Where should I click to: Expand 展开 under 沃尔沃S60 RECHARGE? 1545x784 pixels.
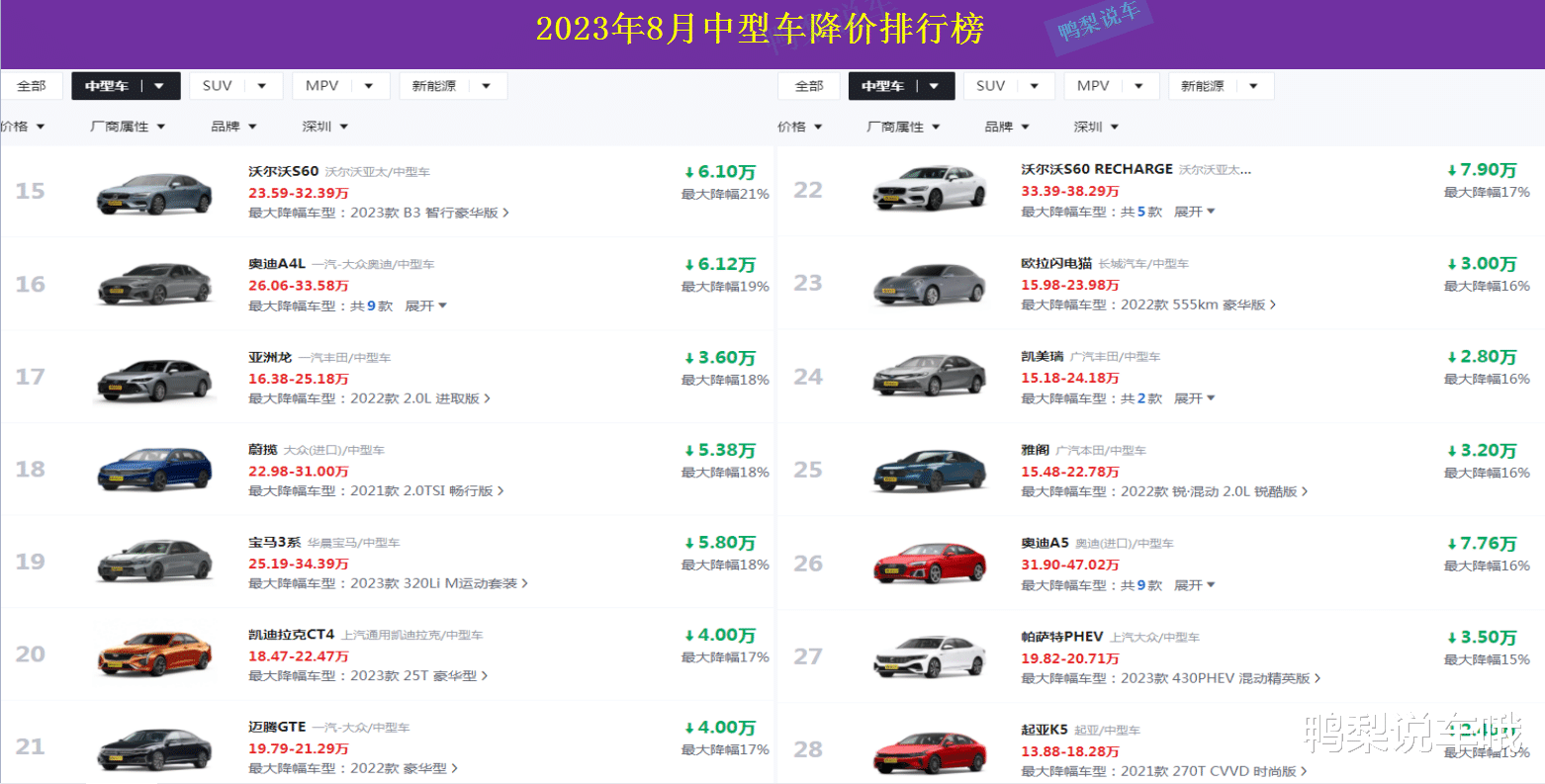(1195, 212)
